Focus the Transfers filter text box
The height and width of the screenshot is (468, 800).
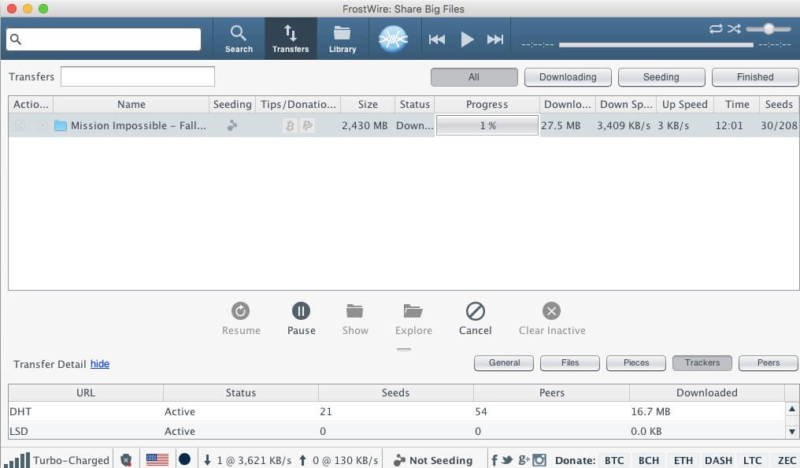tap(138, 77)
